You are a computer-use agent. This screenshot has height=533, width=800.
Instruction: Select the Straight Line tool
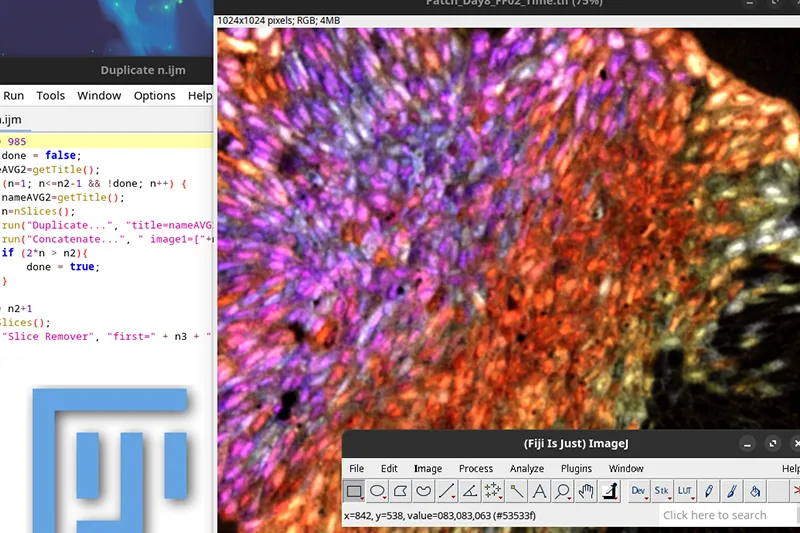446,491
